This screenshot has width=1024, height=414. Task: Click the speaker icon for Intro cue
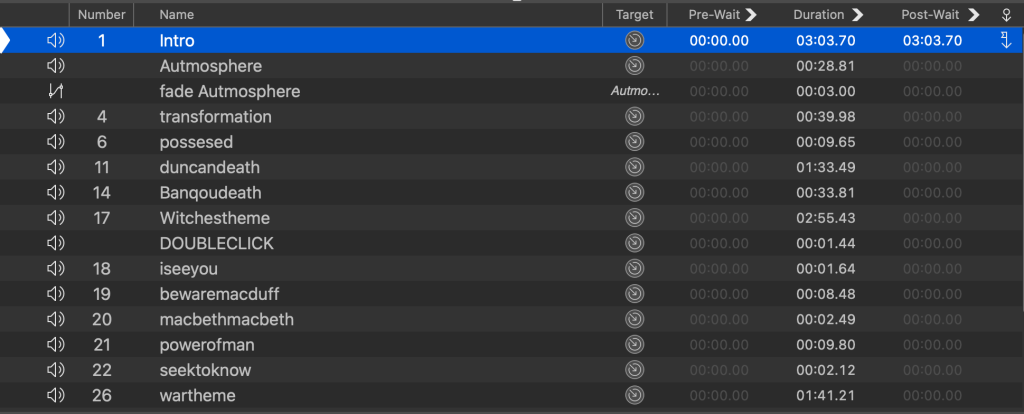click(56, 41)
